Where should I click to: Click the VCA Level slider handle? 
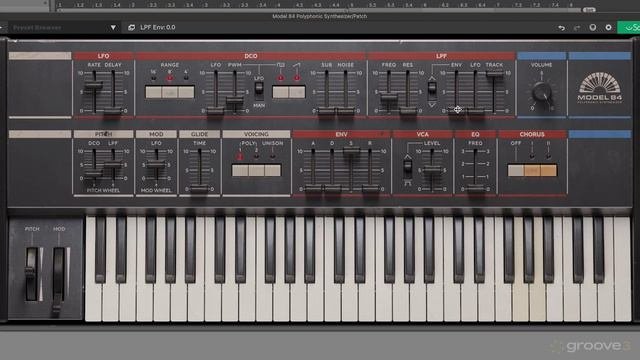click(432, 170)
